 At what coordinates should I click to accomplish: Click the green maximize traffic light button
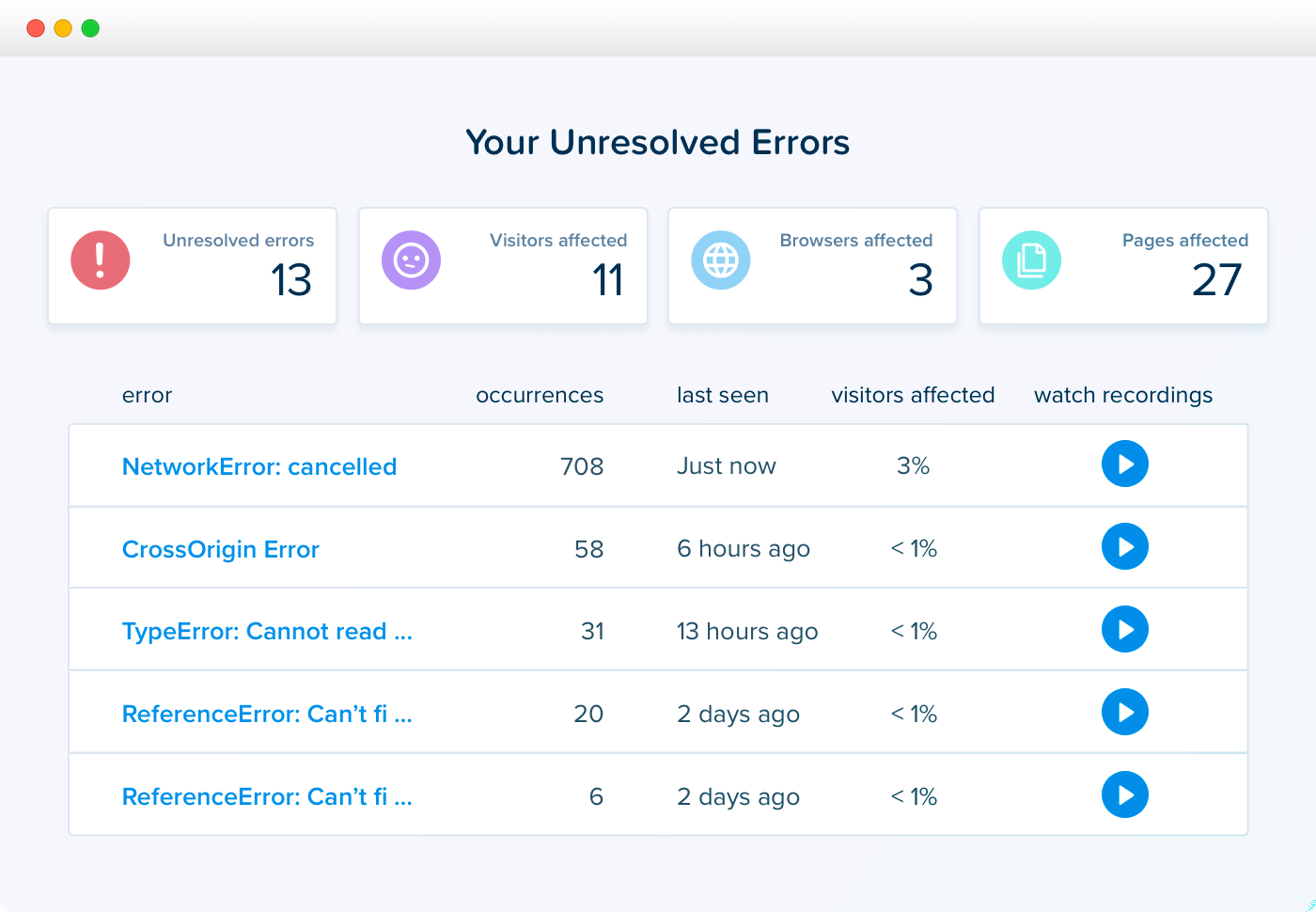pyautogui.click(x=90, y=28)
